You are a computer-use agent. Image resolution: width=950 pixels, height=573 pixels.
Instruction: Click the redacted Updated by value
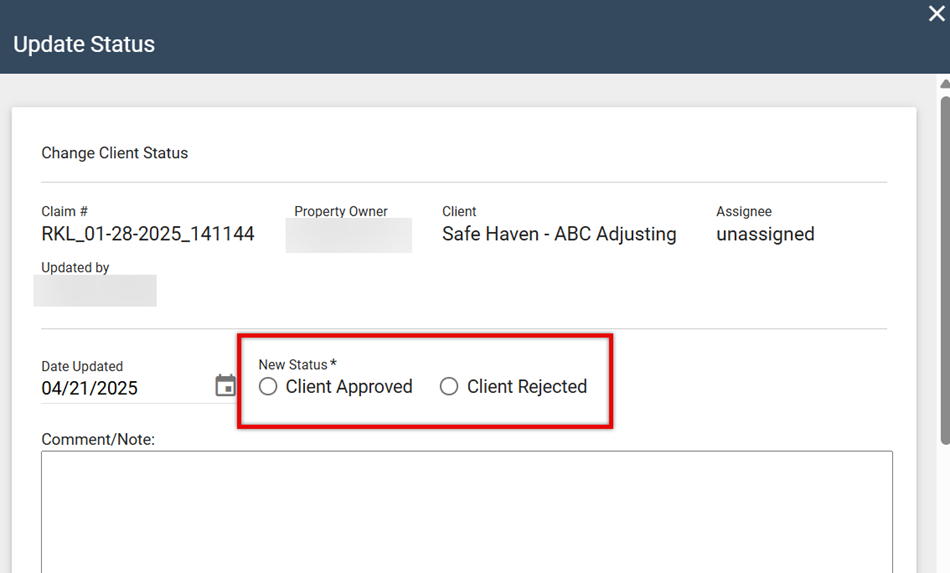(x=95, y=290)
